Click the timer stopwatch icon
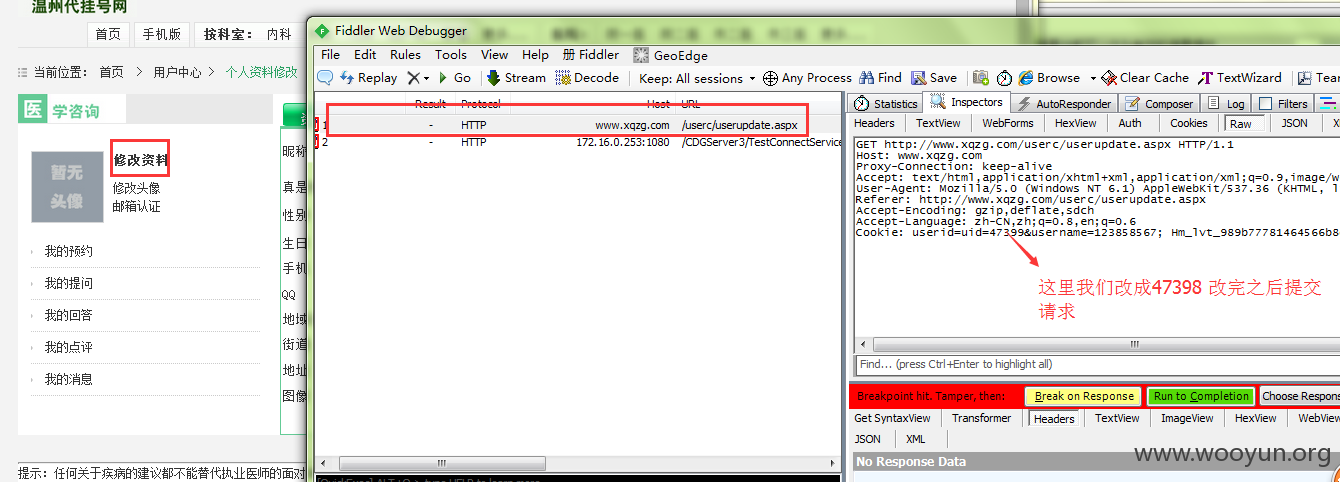1340x482 pixels. pyautogui.click(x=1004, y=77)
